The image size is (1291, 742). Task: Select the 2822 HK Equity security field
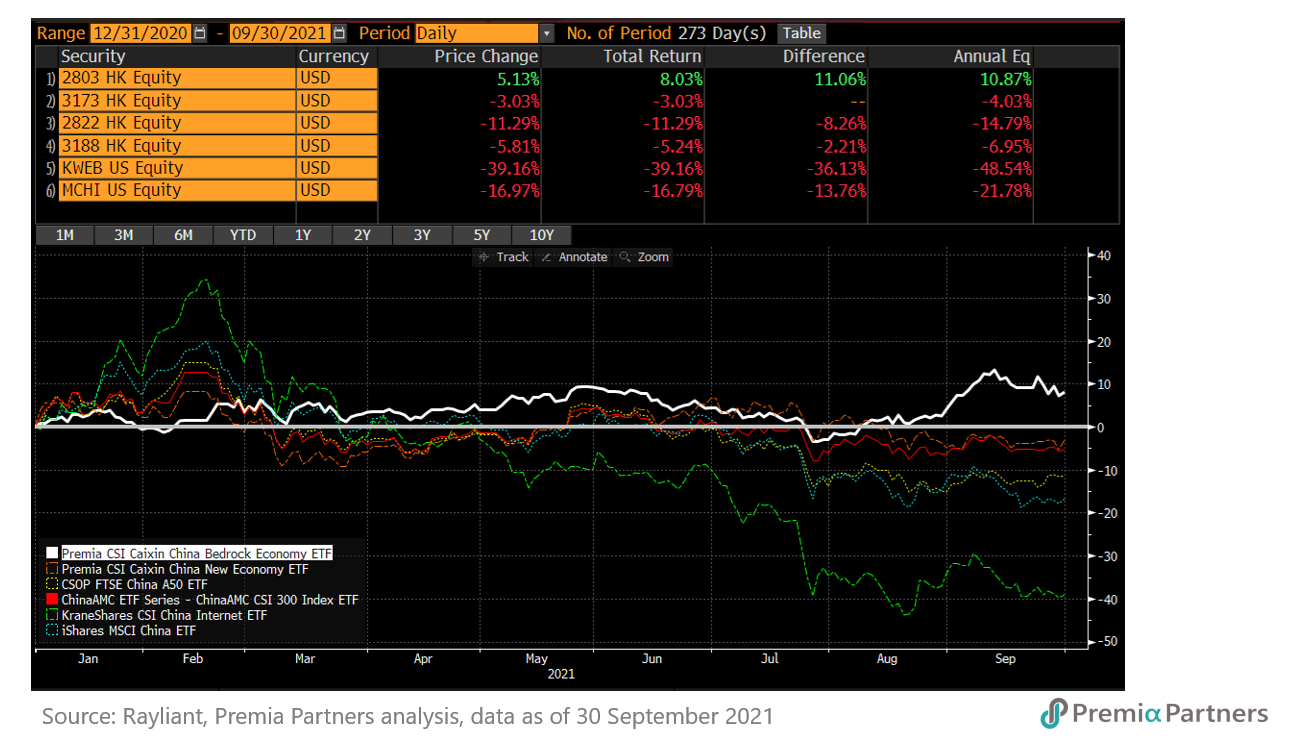(x=177, y=123)
